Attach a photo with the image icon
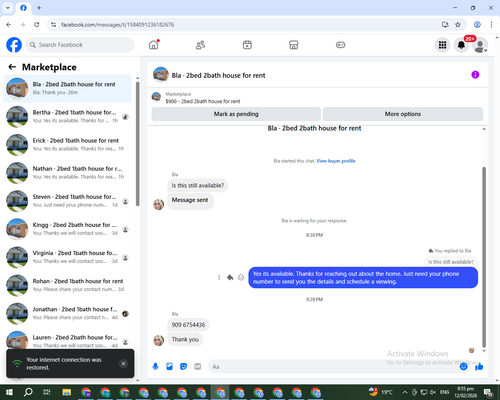 point(169,367)
